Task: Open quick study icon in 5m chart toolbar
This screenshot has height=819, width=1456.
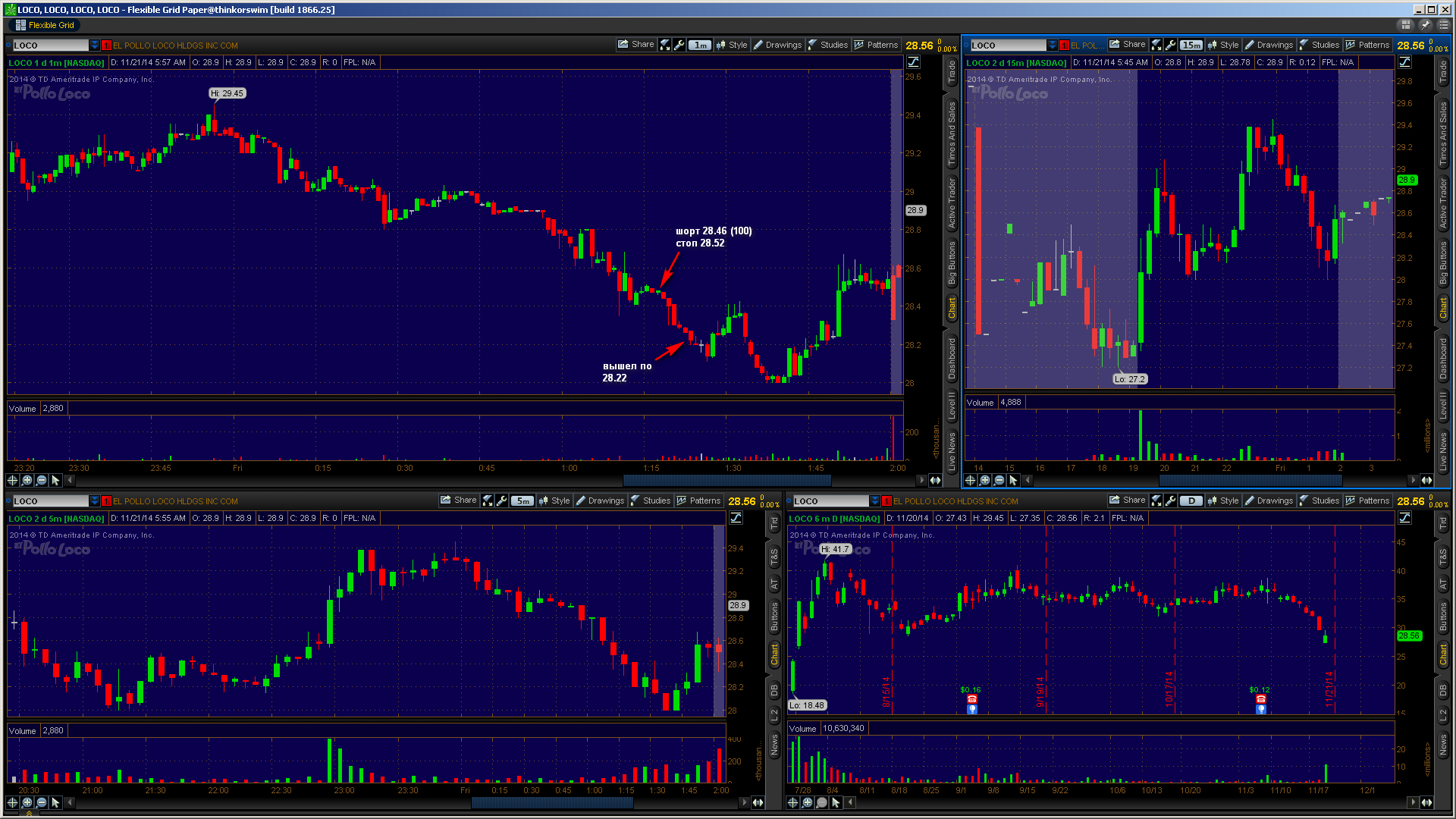Action: point(488,500)
